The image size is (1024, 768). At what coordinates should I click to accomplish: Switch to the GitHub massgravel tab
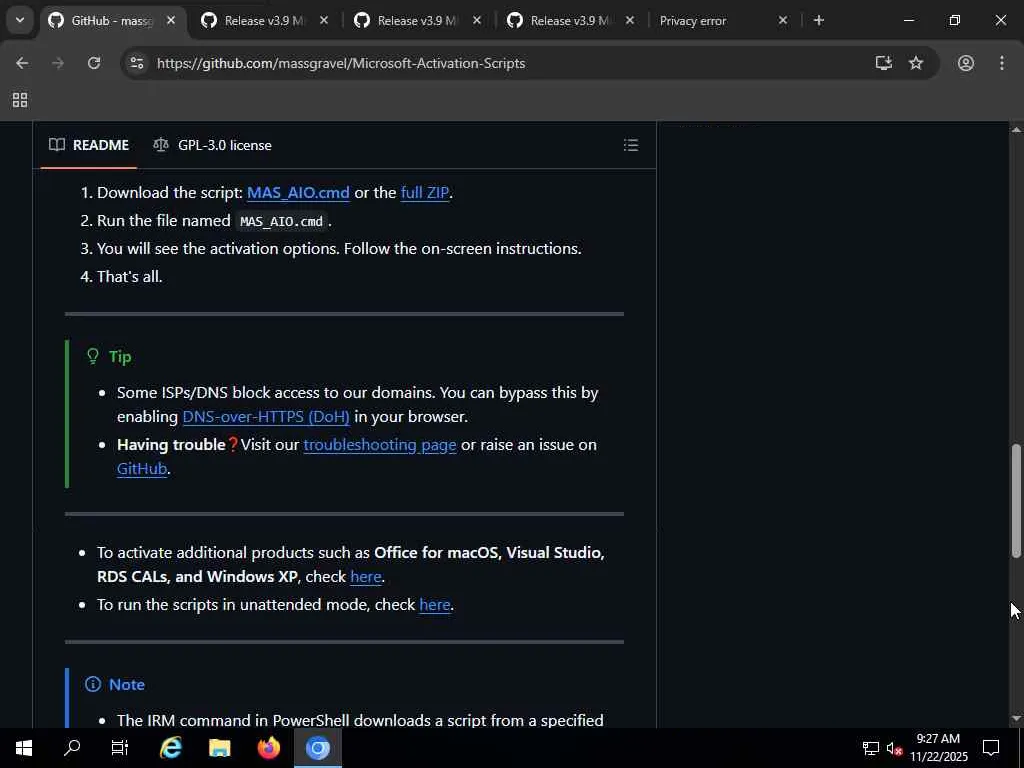click(x=111, y=21)
